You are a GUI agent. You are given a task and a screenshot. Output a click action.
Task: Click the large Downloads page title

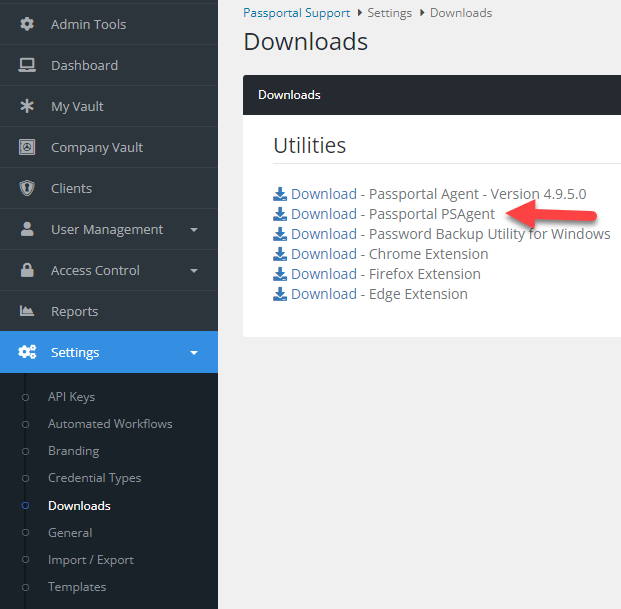pyautogui.click(x=305, y=42)
